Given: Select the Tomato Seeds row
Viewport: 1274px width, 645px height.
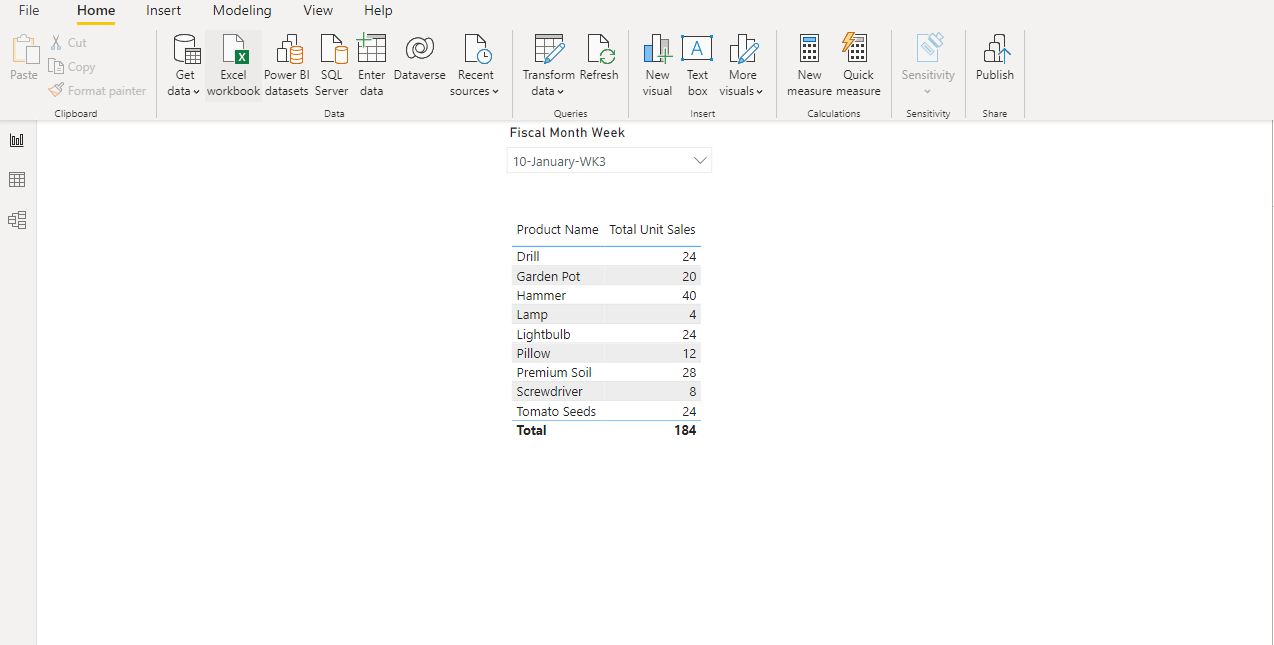Looking at the screenshot, I should tap(606, 411).
